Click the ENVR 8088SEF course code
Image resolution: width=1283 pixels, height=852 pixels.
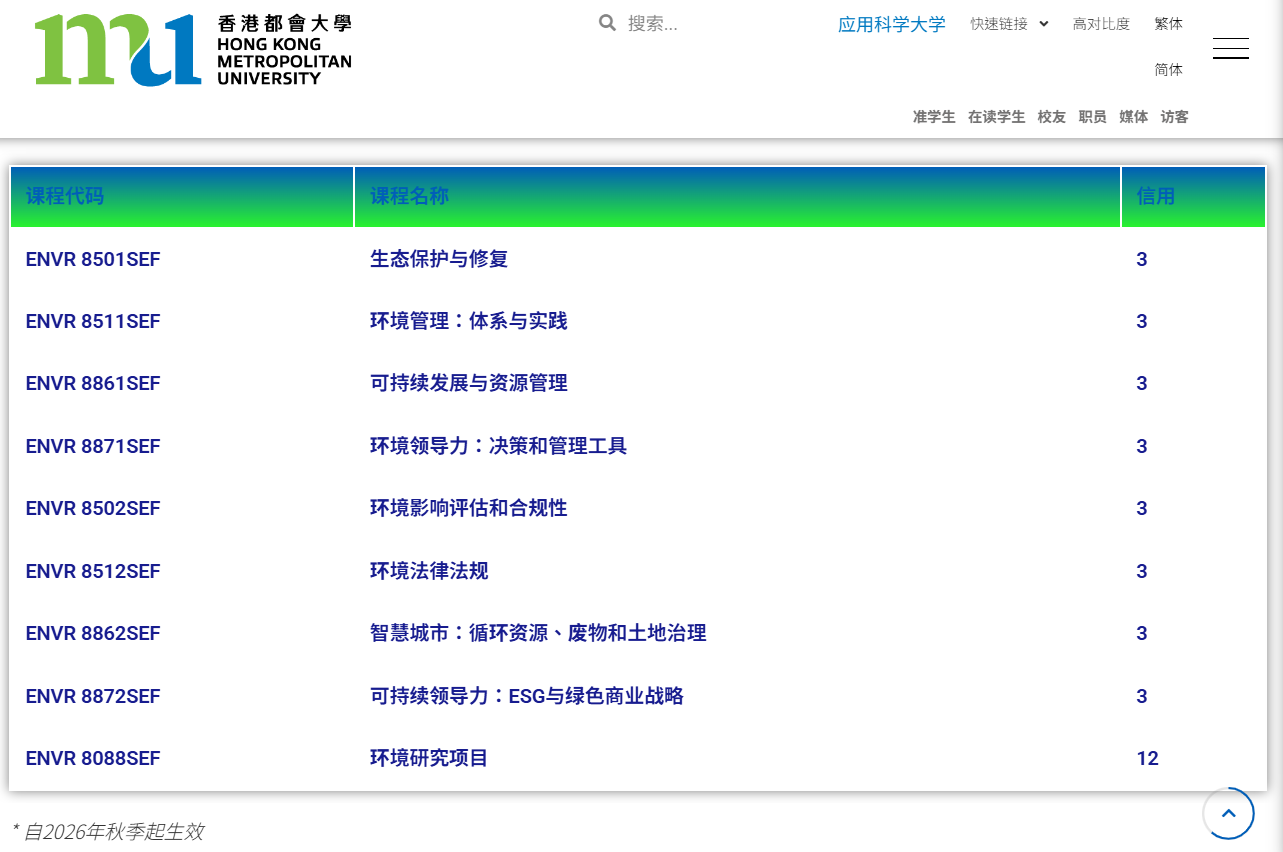coord(93,758)
